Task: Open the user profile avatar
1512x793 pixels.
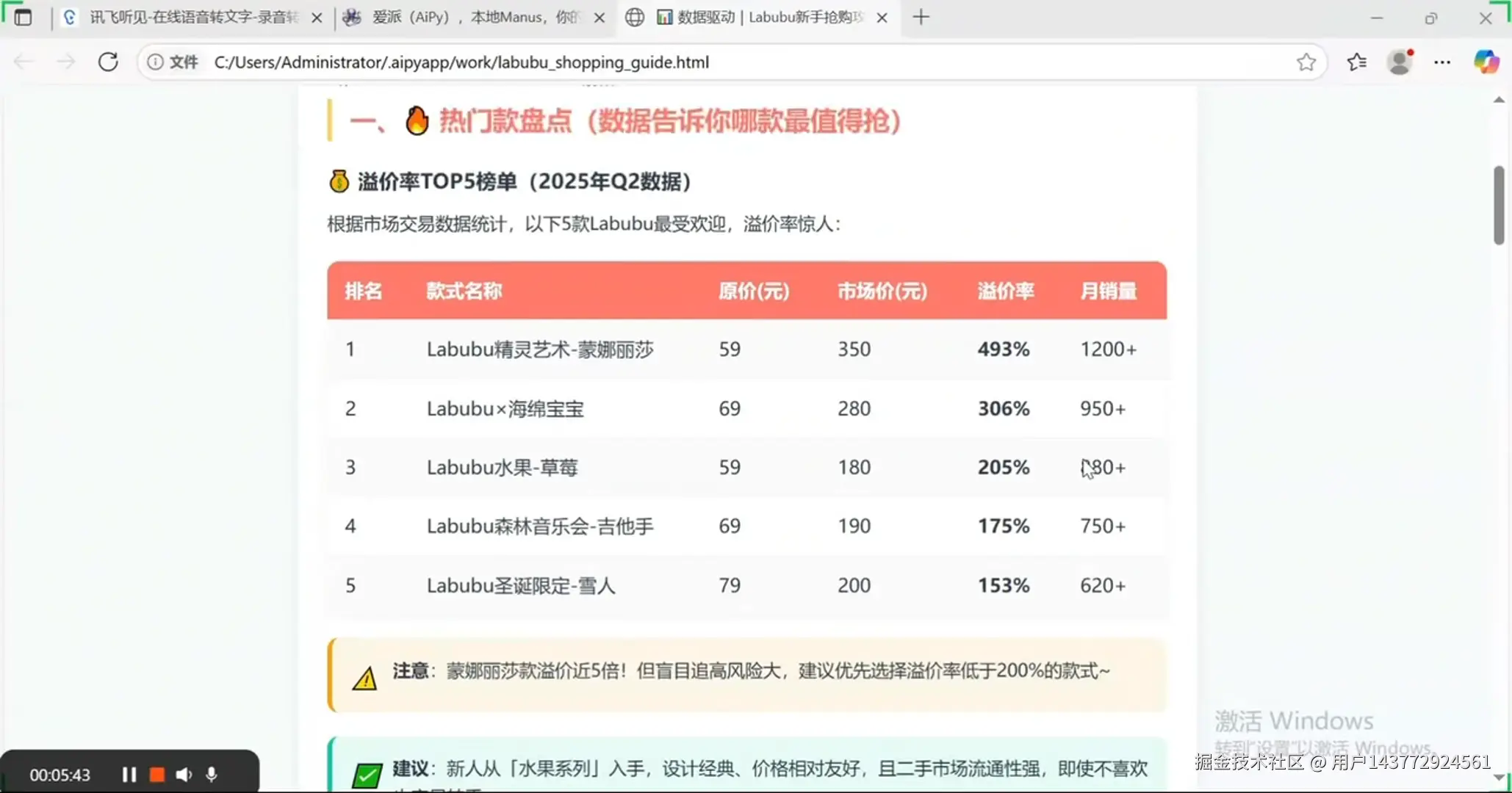Action: tap(1400, 62)
